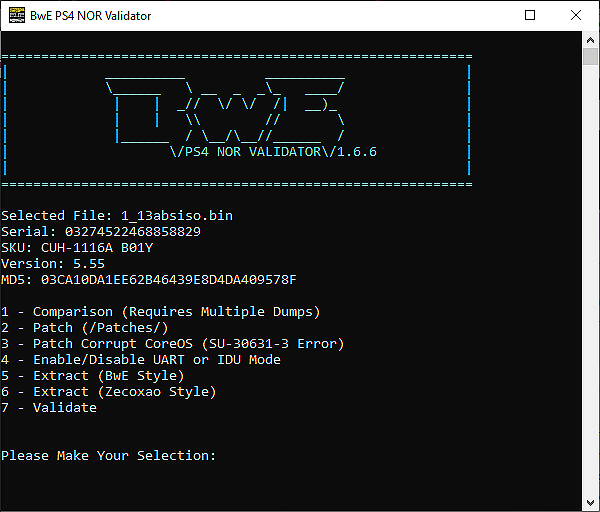Click the window title text

(91, 16)
